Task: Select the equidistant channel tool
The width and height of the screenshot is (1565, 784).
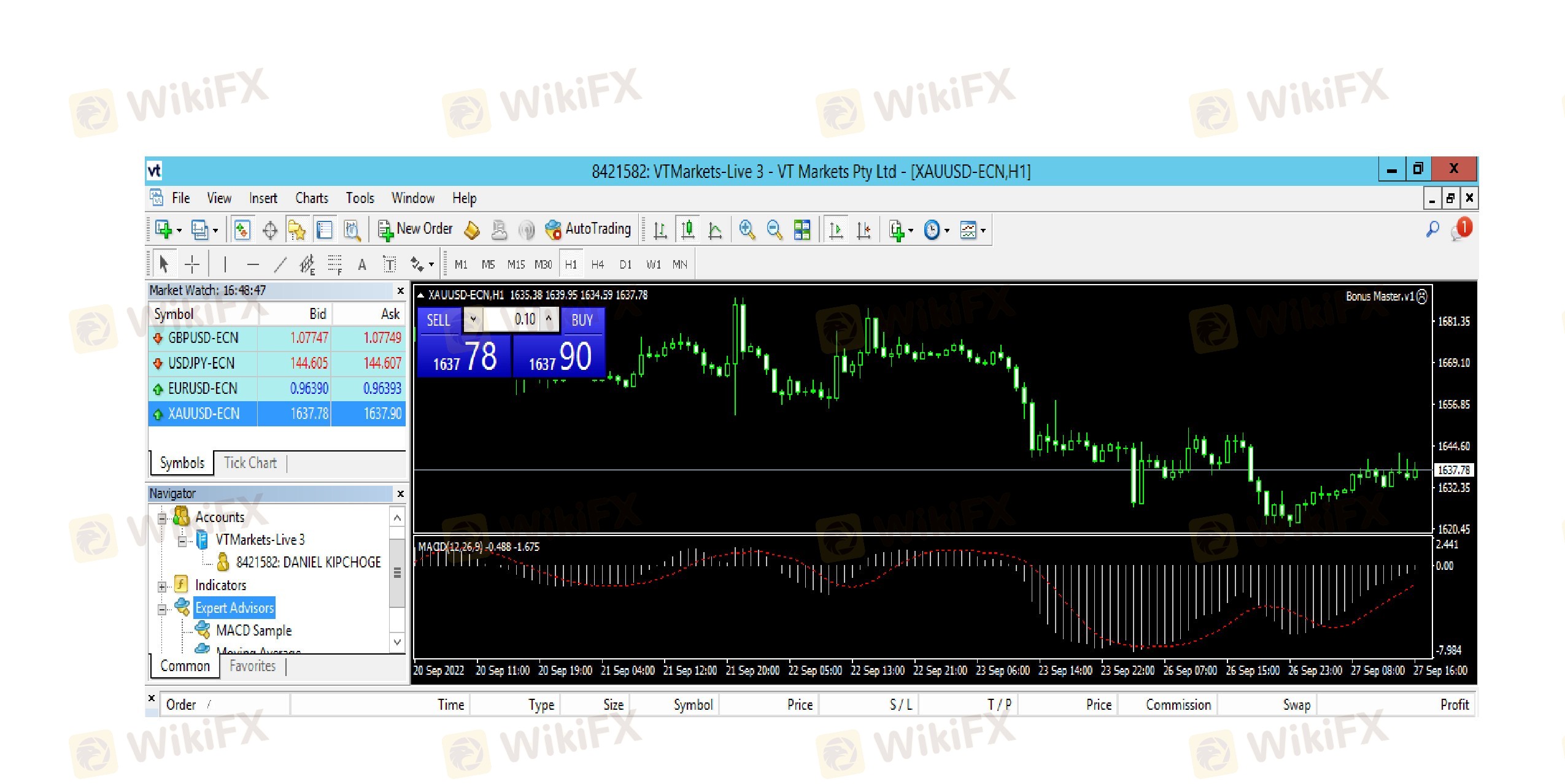Action: [x=307, y=264]
